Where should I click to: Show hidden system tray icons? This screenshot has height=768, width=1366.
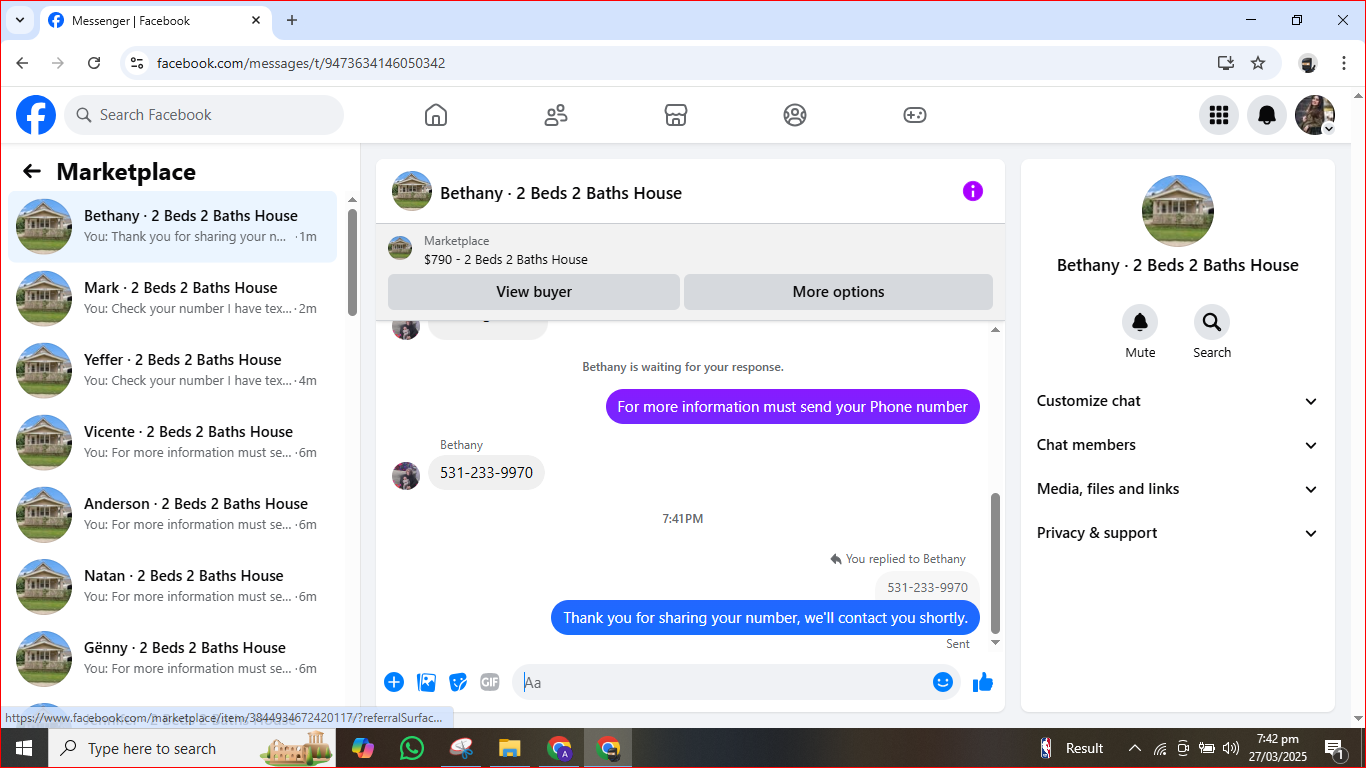click(x=1134, y=748)
